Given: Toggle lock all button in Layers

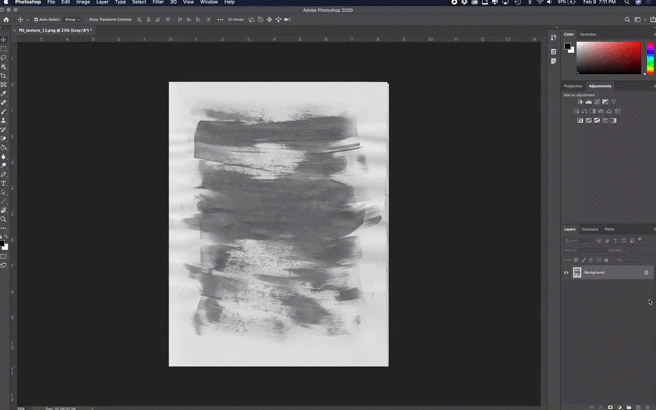Looking at the screenshot, I should coord(606,260).
